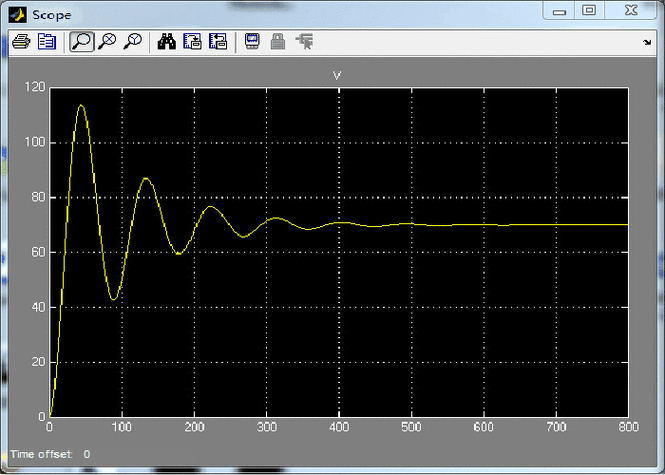This screenshot has width=665, height=475.
Task: Select the Zoom Y-axis tool
Action: point(133,42)
